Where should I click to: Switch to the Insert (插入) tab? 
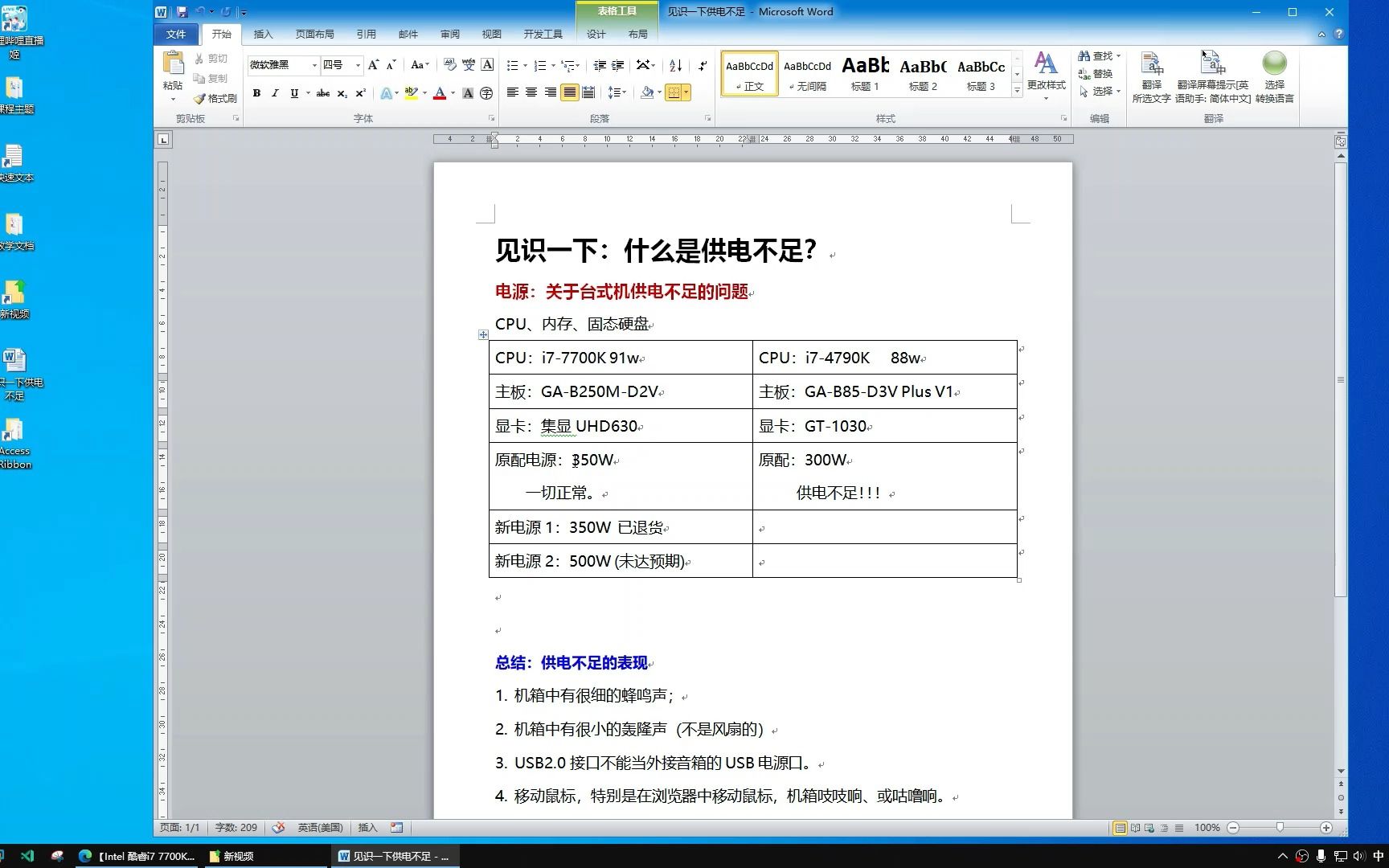click(264, 35)
